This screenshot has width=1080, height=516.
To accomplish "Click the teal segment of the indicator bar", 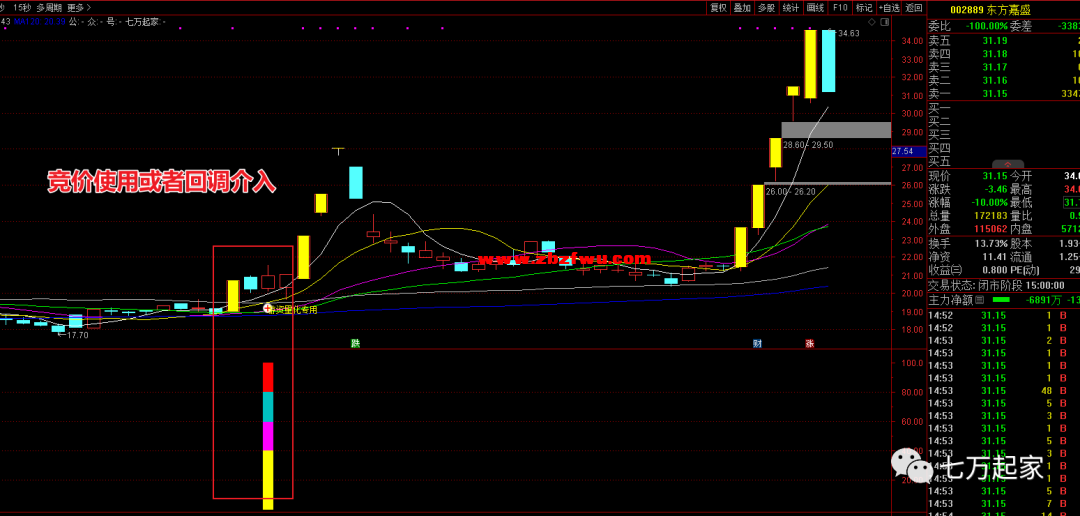I will [268, 407].
